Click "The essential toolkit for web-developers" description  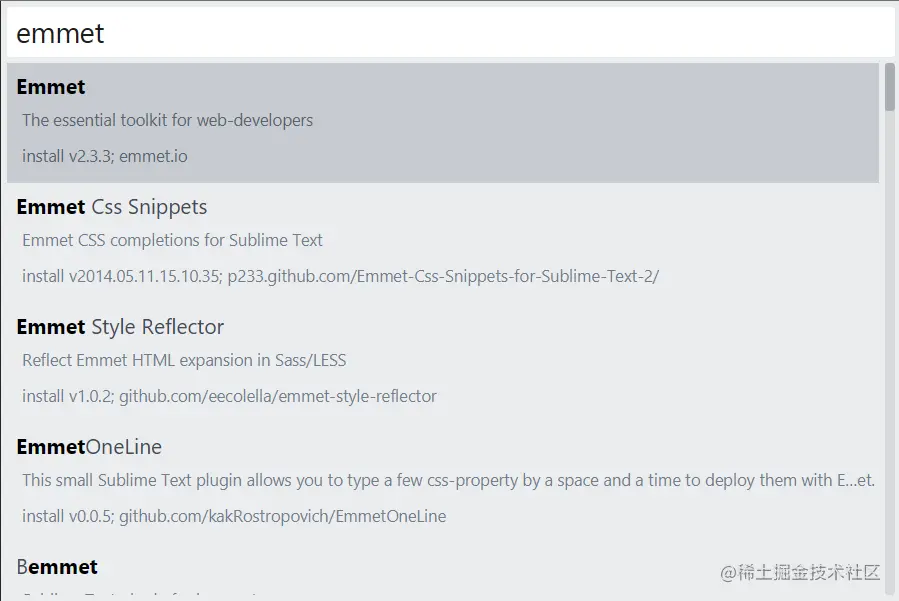click(x=167, y=120)
